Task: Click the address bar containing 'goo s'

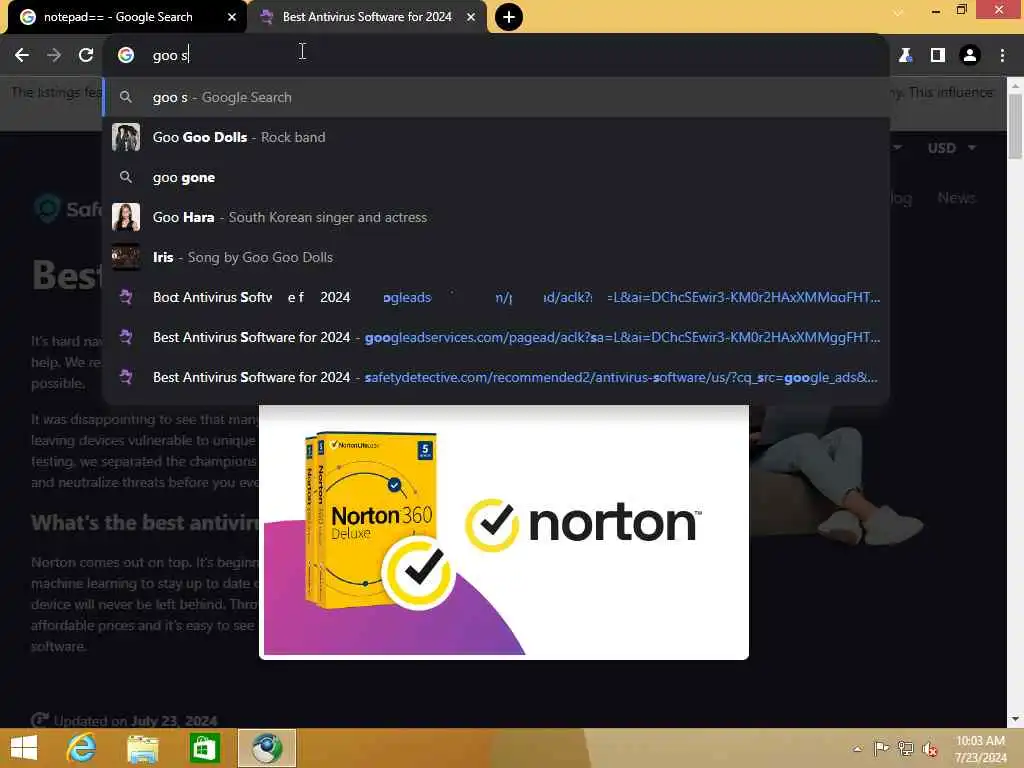Action: click(x=496, y=56)
